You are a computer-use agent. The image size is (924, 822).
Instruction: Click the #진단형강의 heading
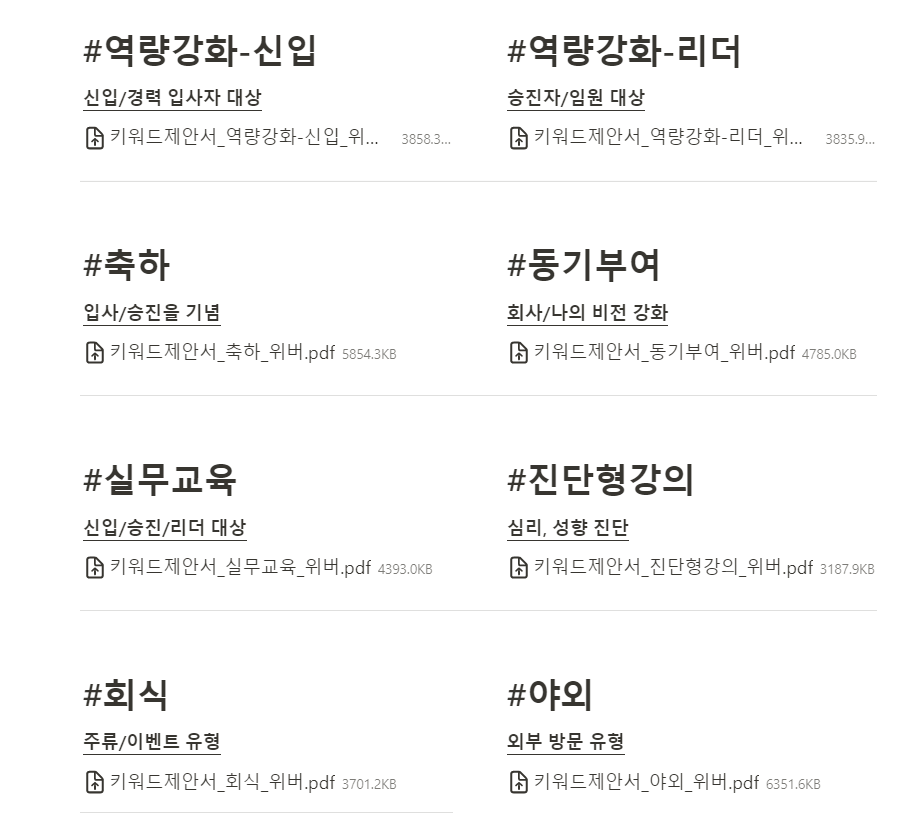click(x=600, y=479)
